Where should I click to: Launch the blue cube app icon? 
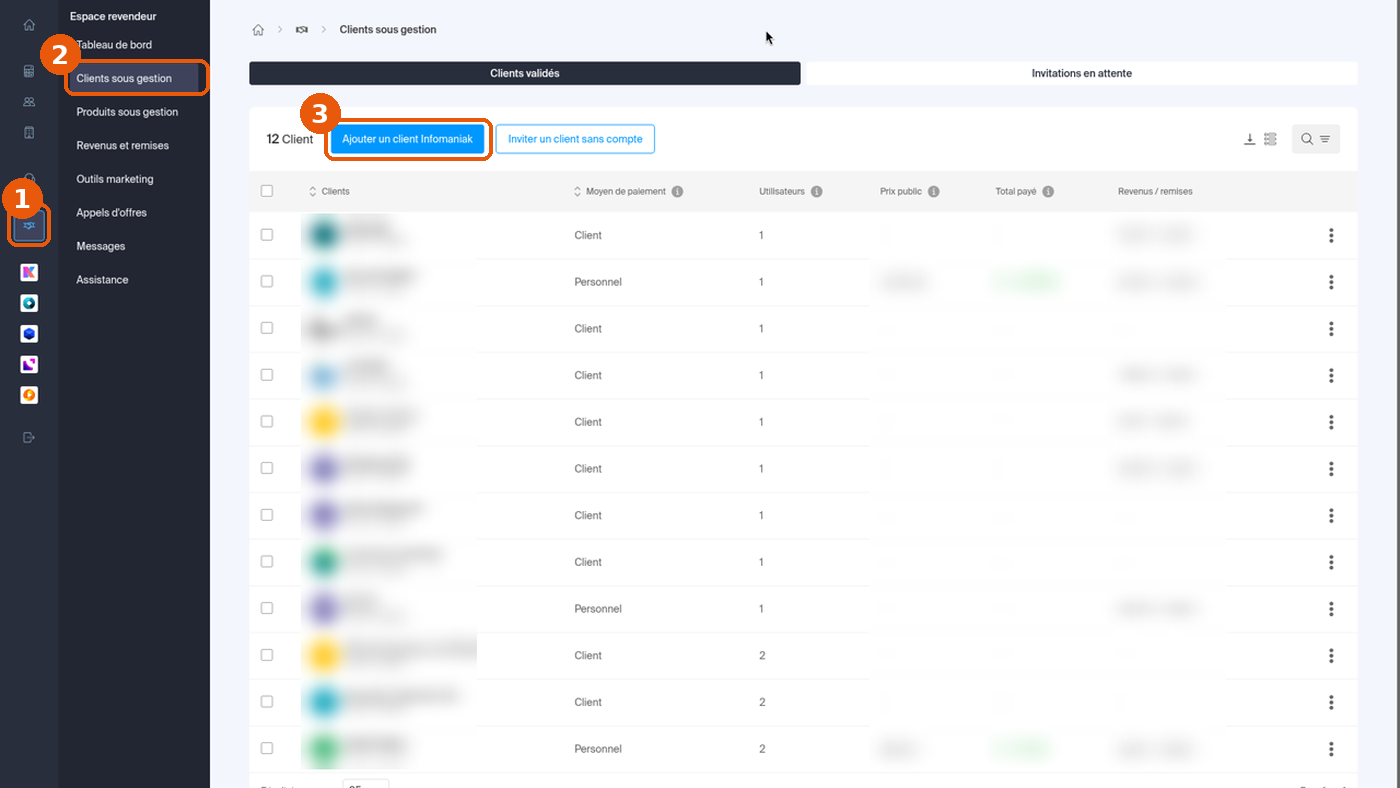(x=29, y=334)
